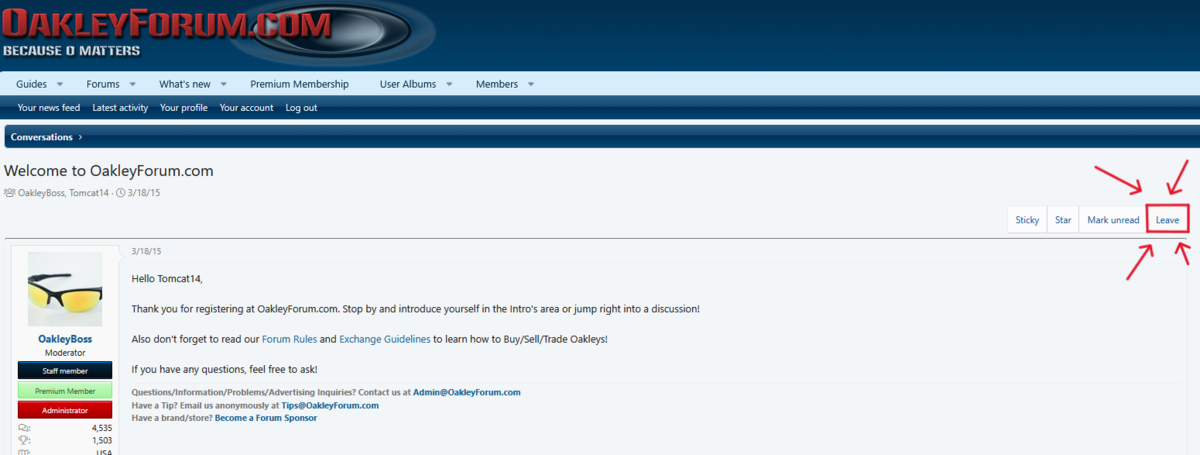Open the Premium Membership menu item
The width and height of the screenshot is (1200, 455).
coord(299,85)
